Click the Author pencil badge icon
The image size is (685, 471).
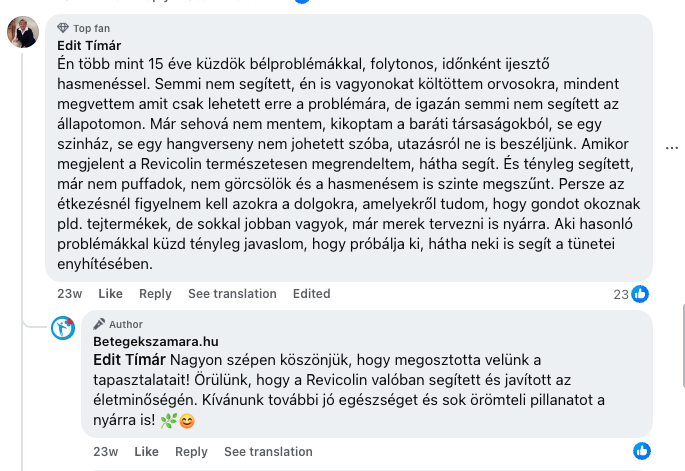point(99,324)
